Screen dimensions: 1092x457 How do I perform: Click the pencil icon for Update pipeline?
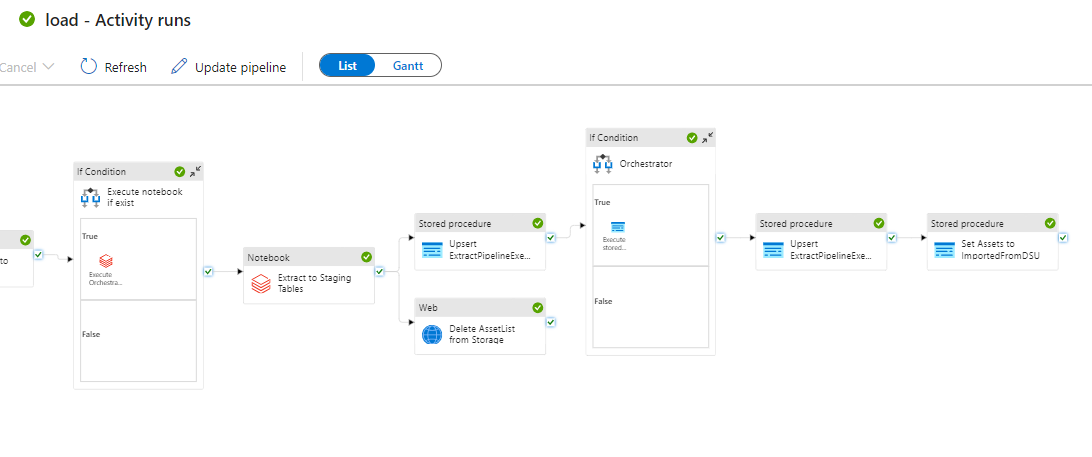tap(179, 67)
